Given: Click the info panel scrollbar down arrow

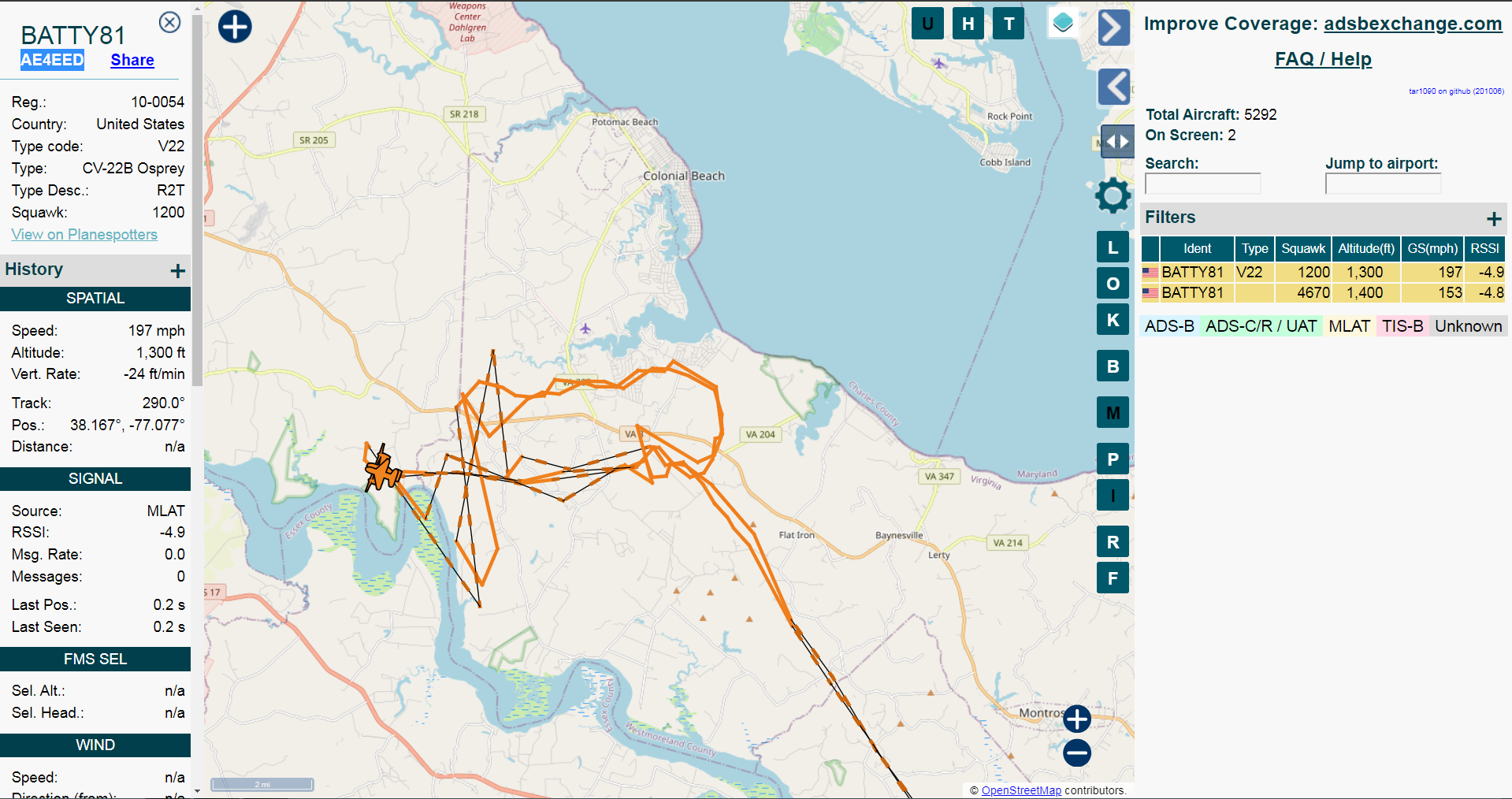Looking at the screenshot, I should coord(197,791).
